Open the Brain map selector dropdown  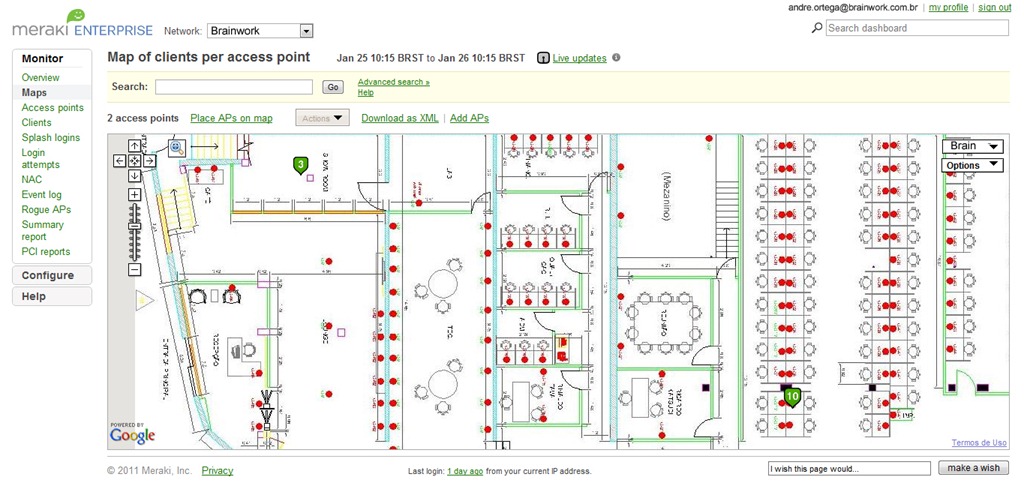[972, 146]
